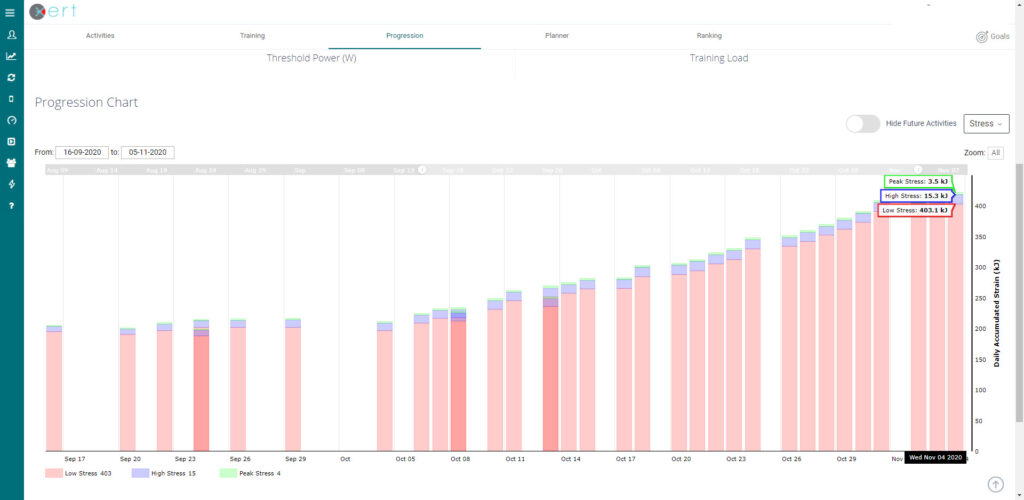The image size is (1024, 500).
Task: Switch to the Activities tab
Action: (x=100, y=36)
